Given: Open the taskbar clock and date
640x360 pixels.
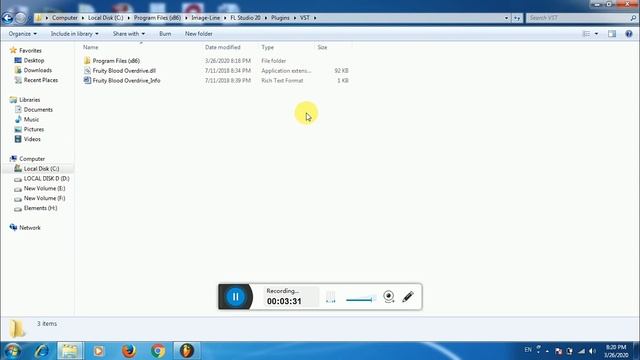Looking at the screenshot, I should [x=616, y=351].
